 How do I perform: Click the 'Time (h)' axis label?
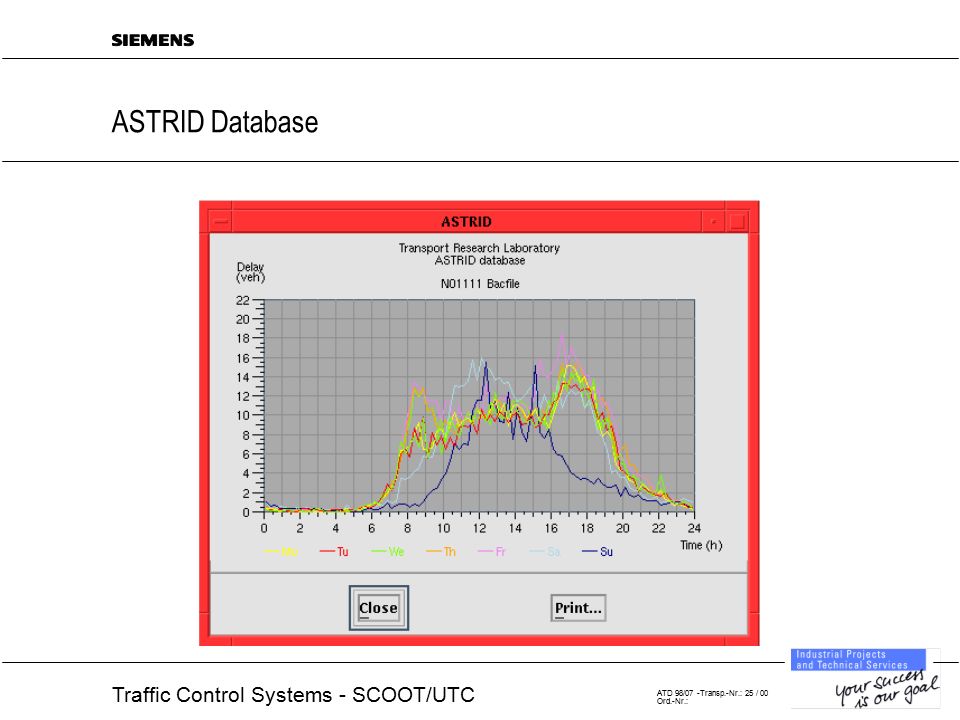701,545
